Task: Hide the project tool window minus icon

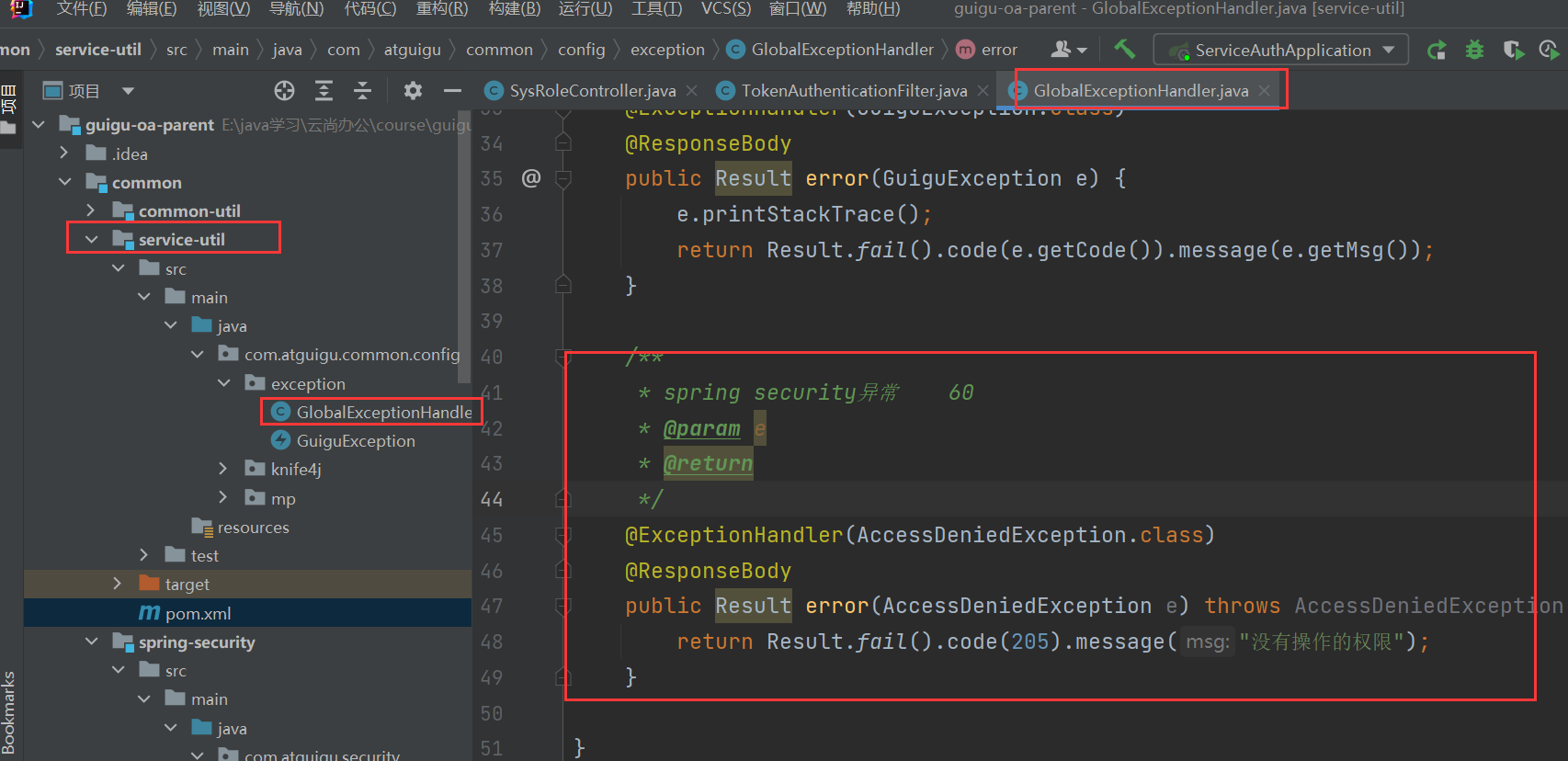Action: point(452,90)
